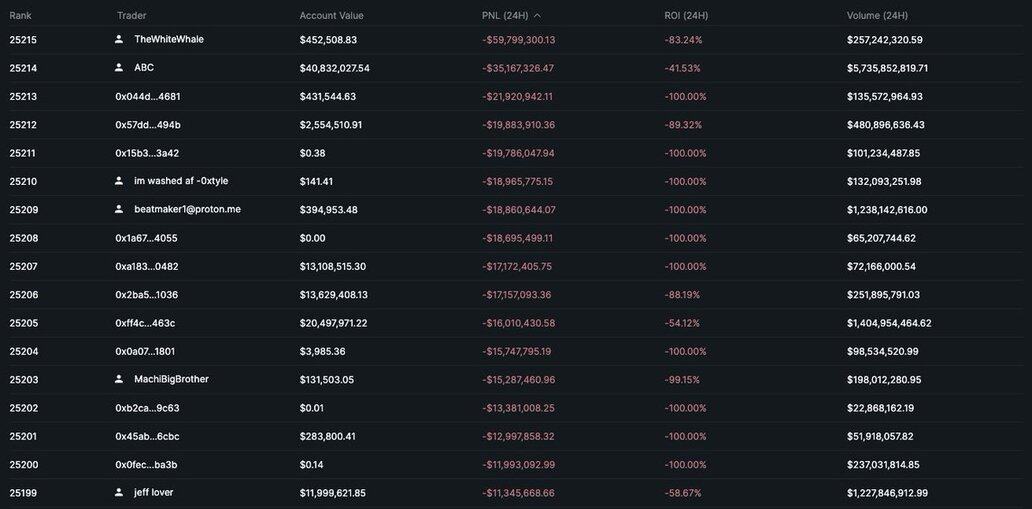
Task: Open trader address 0xa183...0482
Action: point(147,267)
